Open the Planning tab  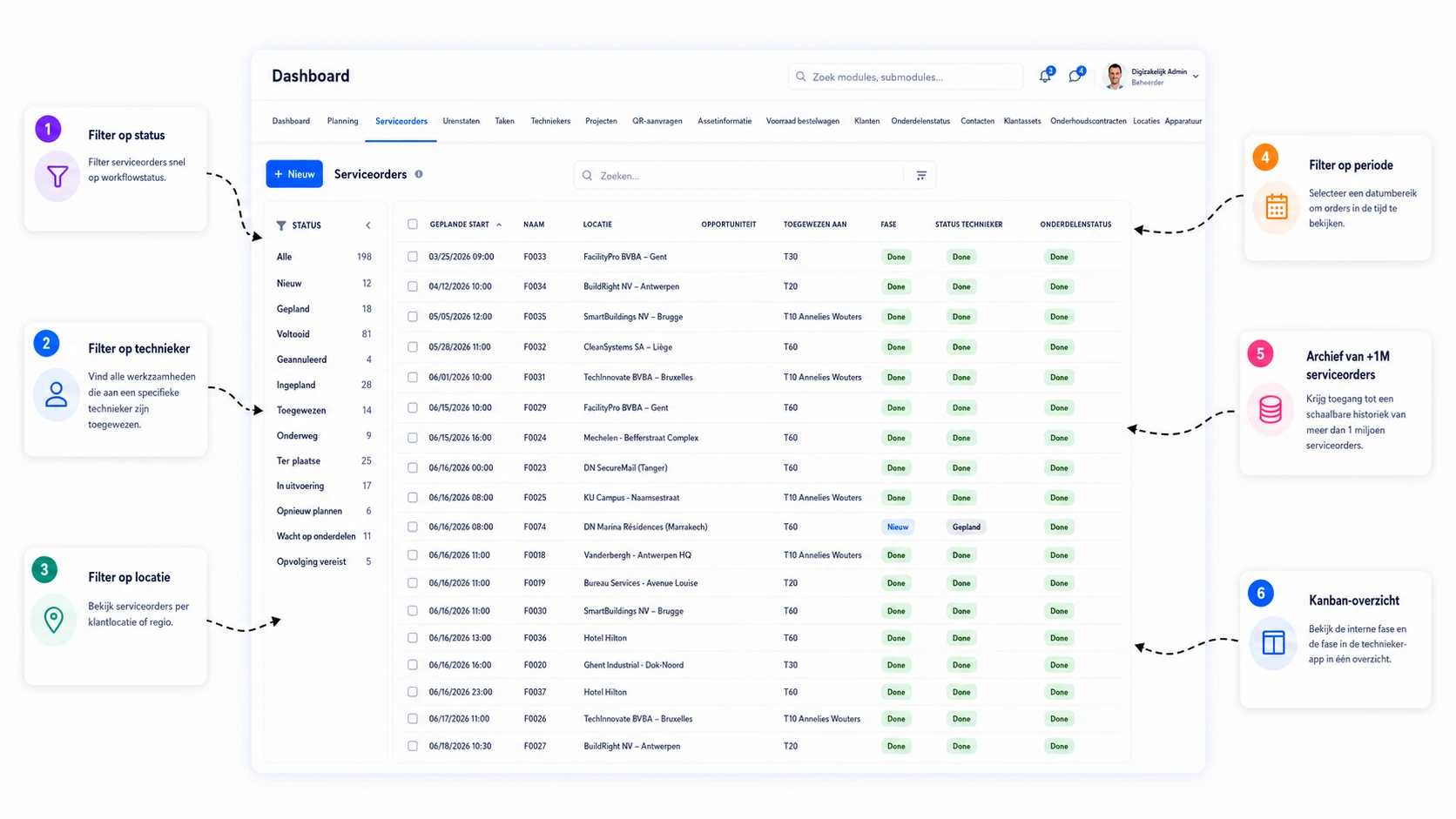[x=342, y=121]
